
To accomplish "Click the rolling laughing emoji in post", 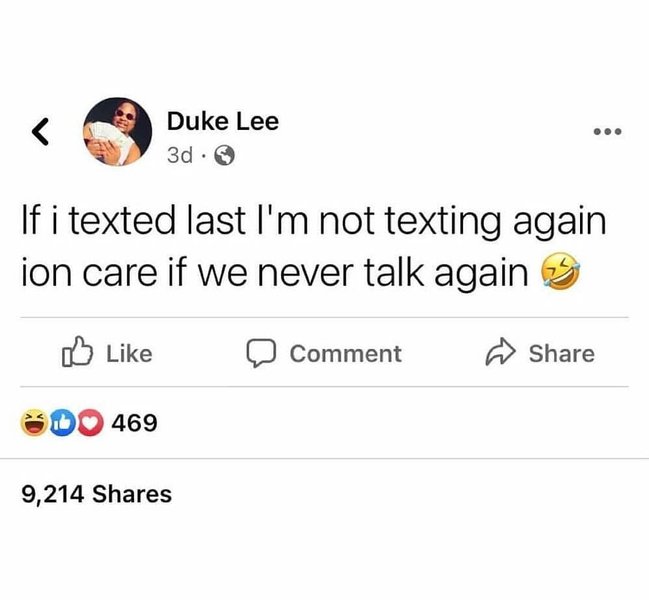I will (x=560, y=271).
